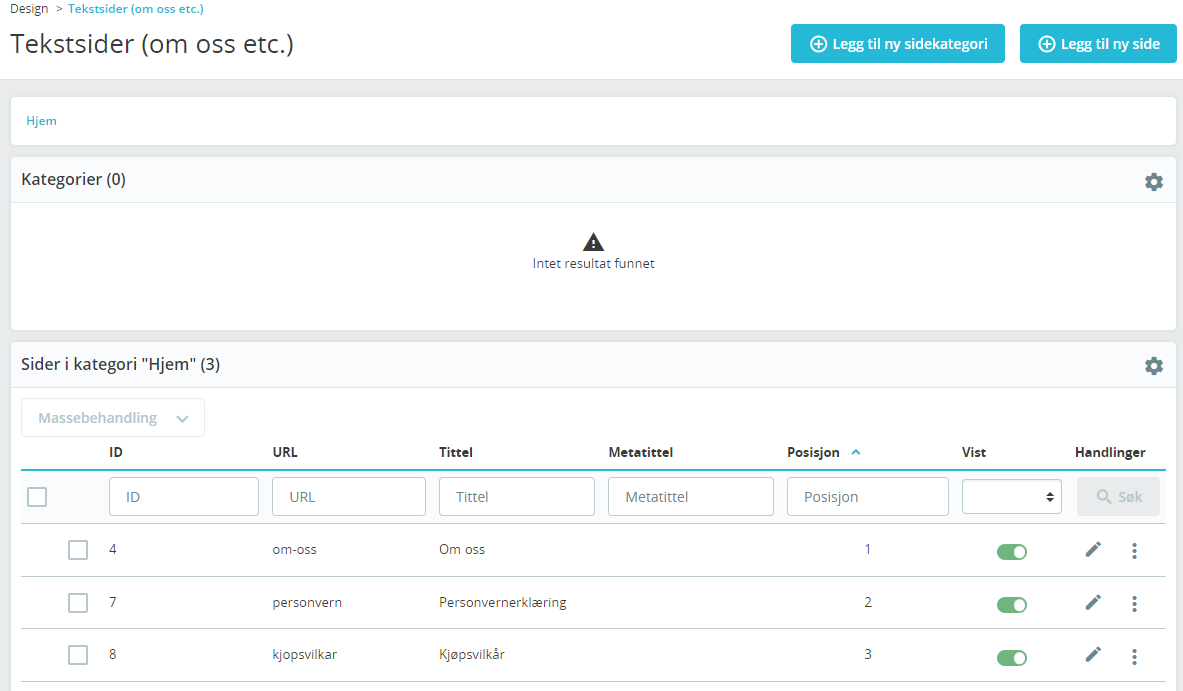This screenshot has height=691, width=1183.
Task: Sort table by Metatittel column header
Action: (x=641, y=452)
